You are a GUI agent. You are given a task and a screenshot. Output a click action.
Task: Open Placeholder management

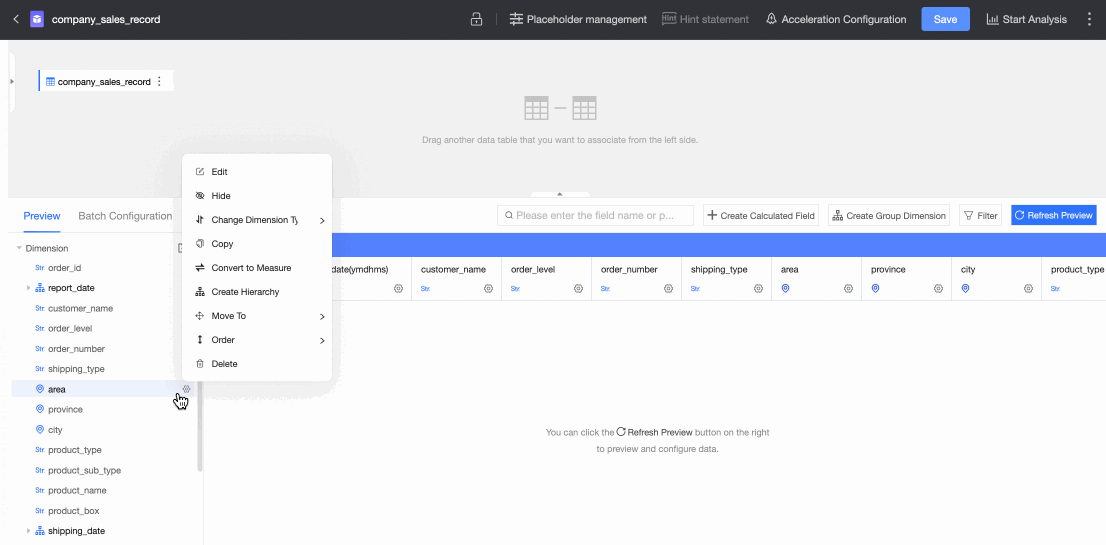[578, 19]
